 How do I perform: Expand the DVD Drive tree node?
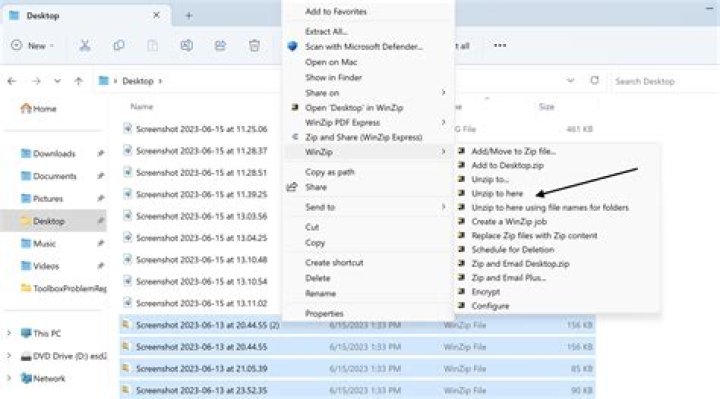click(x=9, y=356)
